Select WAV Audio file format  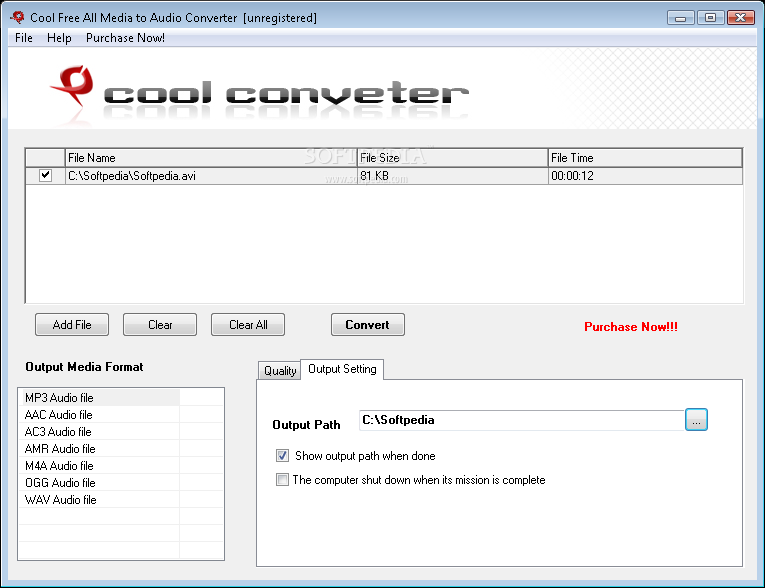(99, 500)
